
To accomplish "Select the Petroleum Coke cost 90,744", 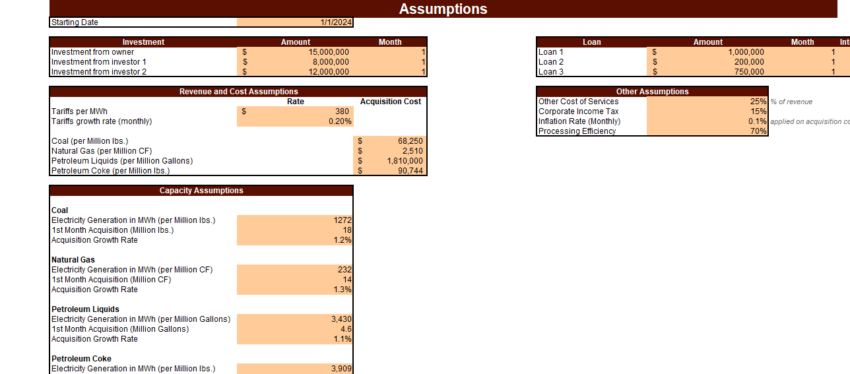I will 390,170.
